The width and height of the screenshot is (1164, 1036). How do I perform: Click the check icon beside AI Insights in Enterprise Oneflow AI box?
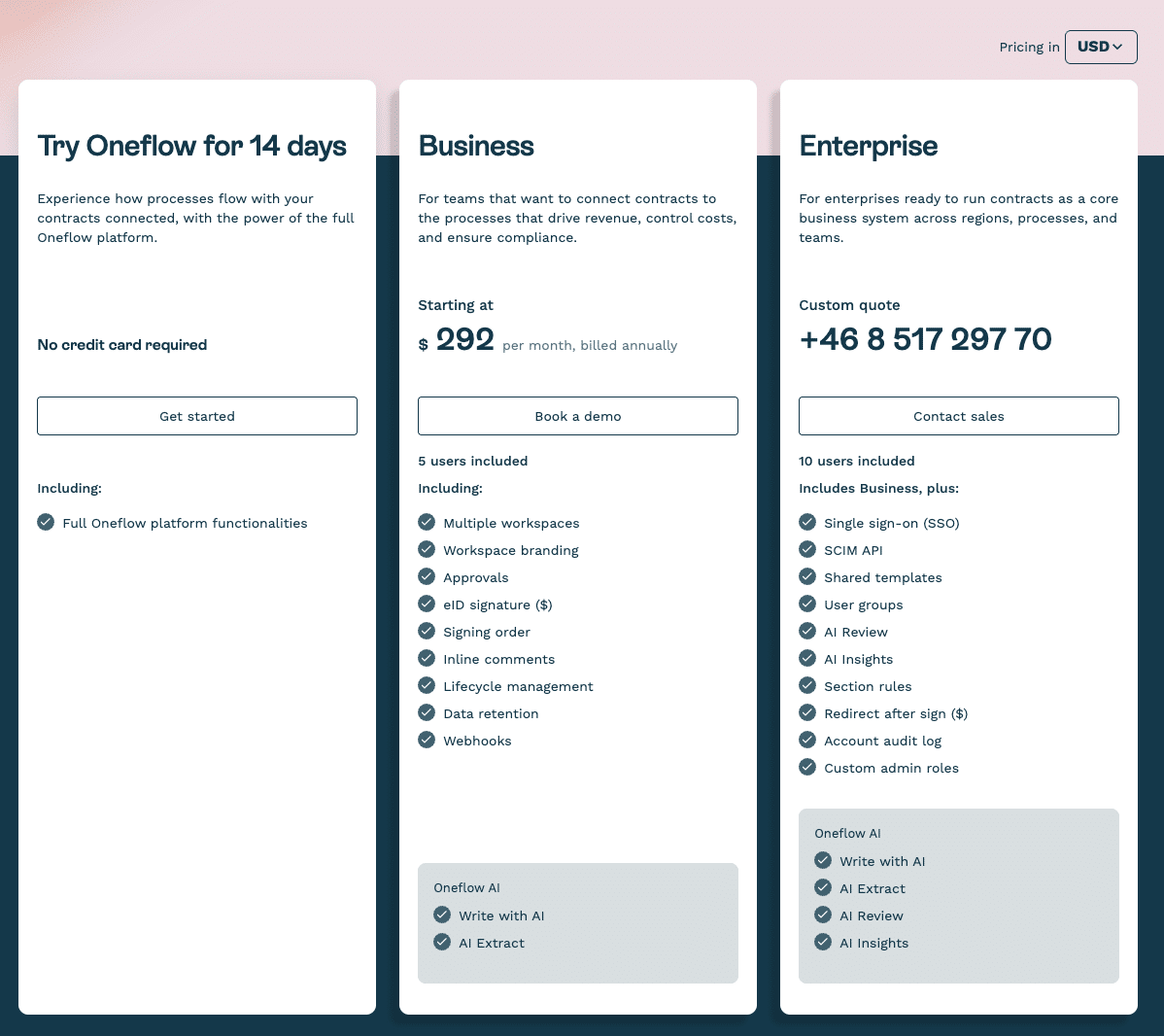click(x=823, y=942)
